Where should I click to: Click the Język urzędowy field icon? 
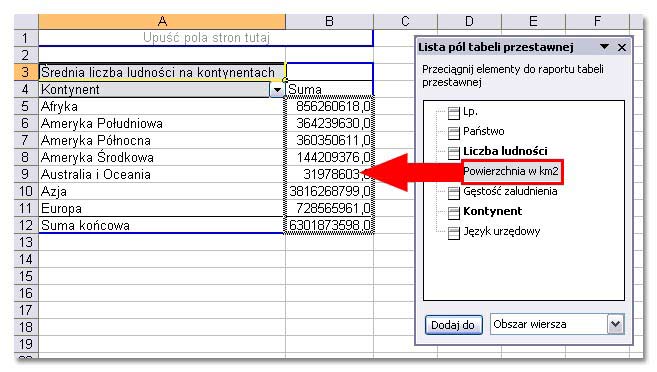(x=453, y=233)
